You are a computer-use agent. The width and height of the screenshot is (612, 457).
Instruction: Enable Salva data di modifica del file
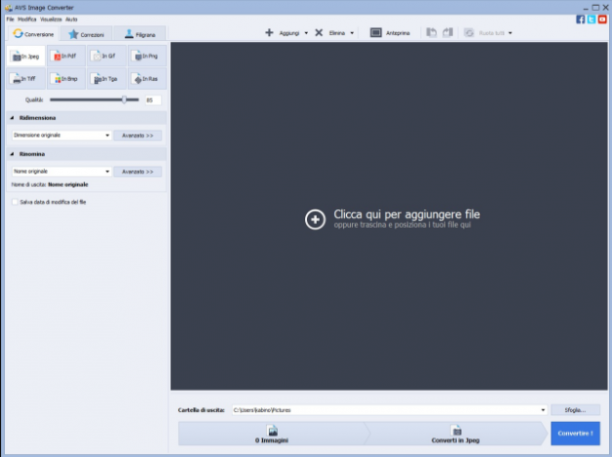(15, 202)
